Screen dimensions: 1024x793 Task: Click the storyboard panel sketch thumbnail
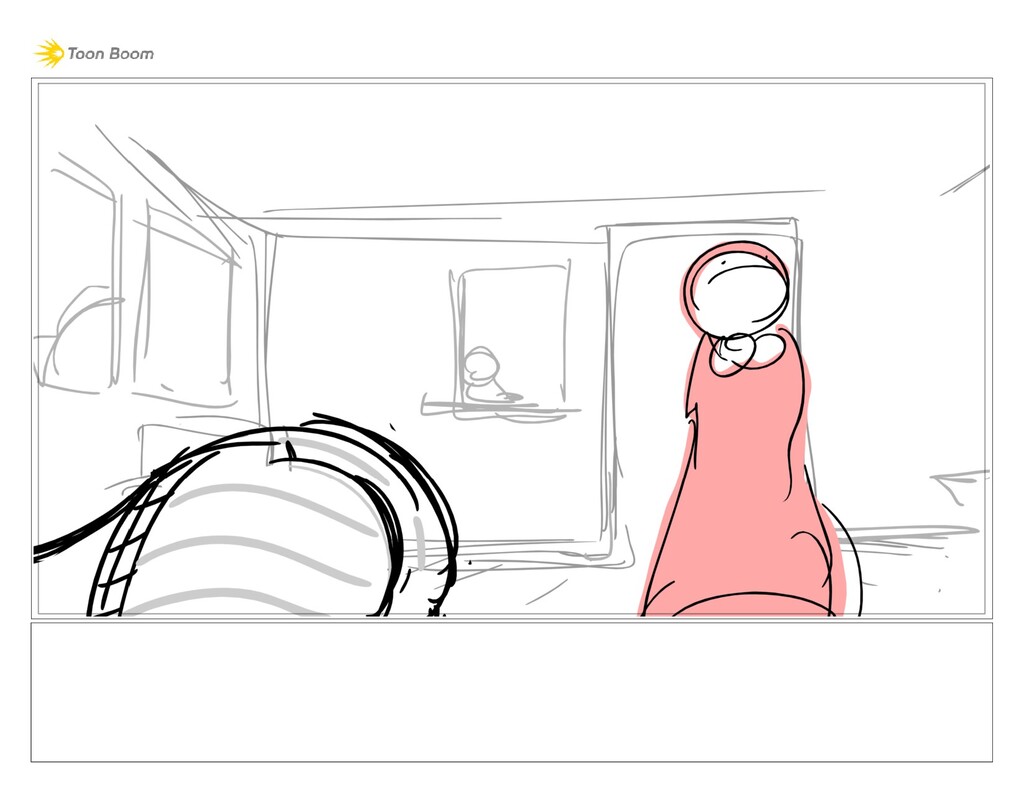click(x=511, y=349)
